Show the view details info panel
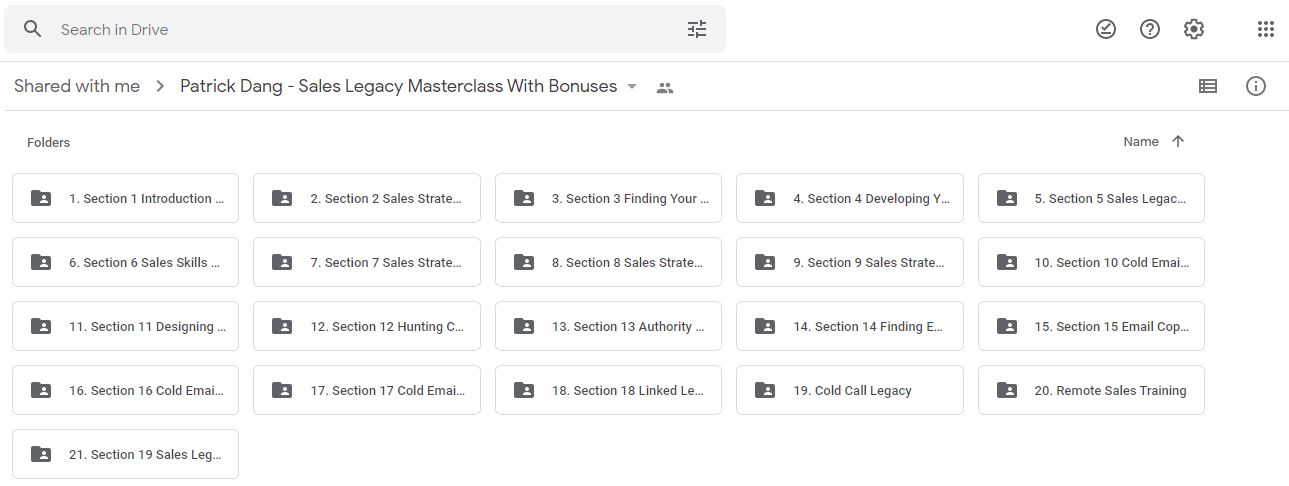The image size is (1289, 486). click(x=1256, y=87)
